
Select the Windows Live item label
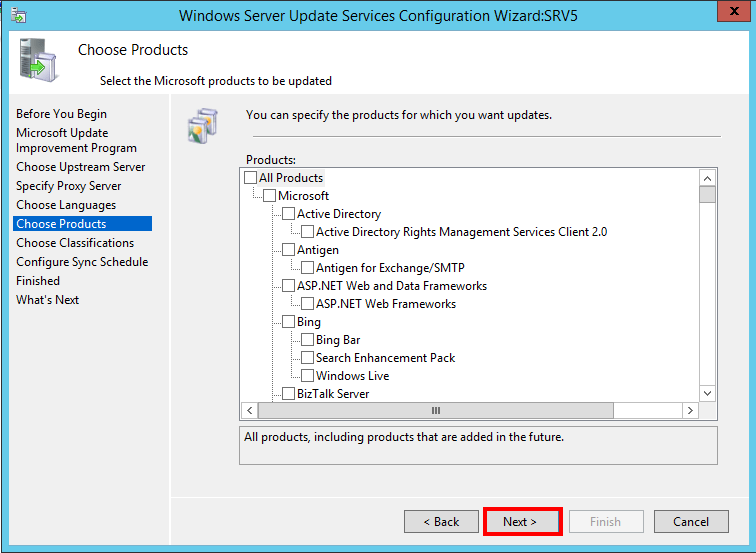[x=352, y=376]
